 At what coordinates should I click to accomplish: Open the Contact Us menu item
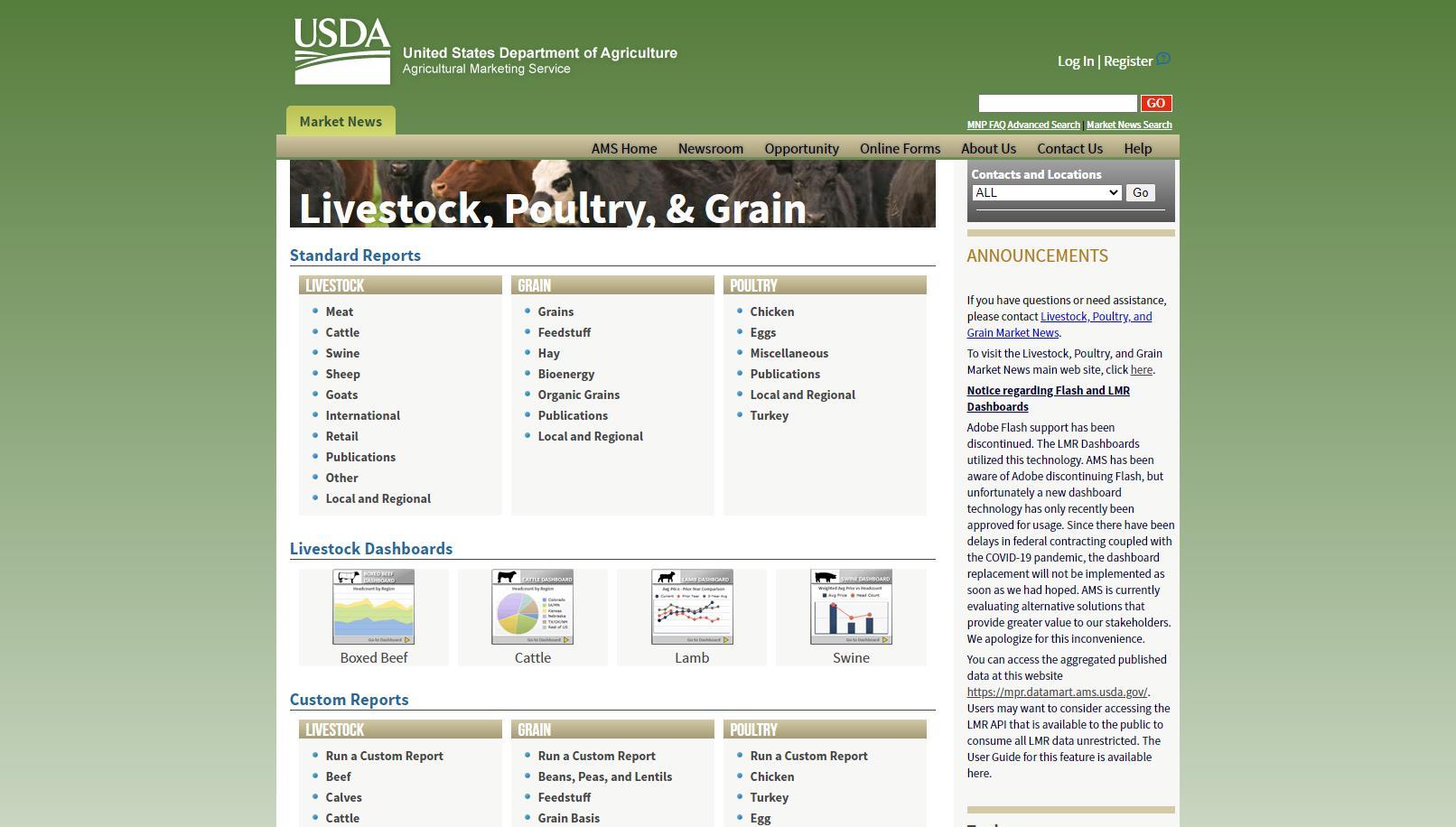pos(1069,148)
